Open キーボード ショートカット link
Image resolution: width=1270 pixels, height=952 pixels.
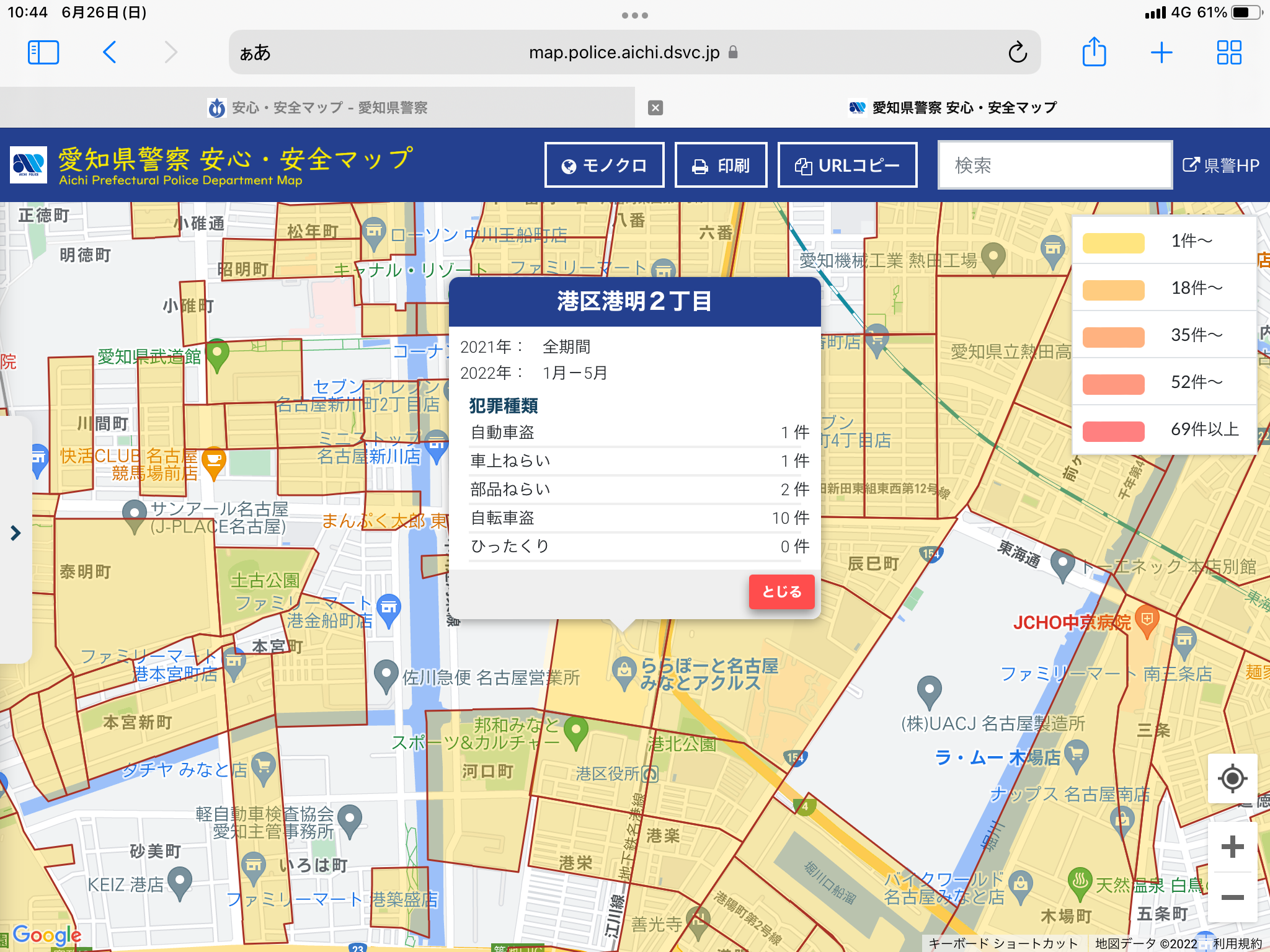point(1003,943)
